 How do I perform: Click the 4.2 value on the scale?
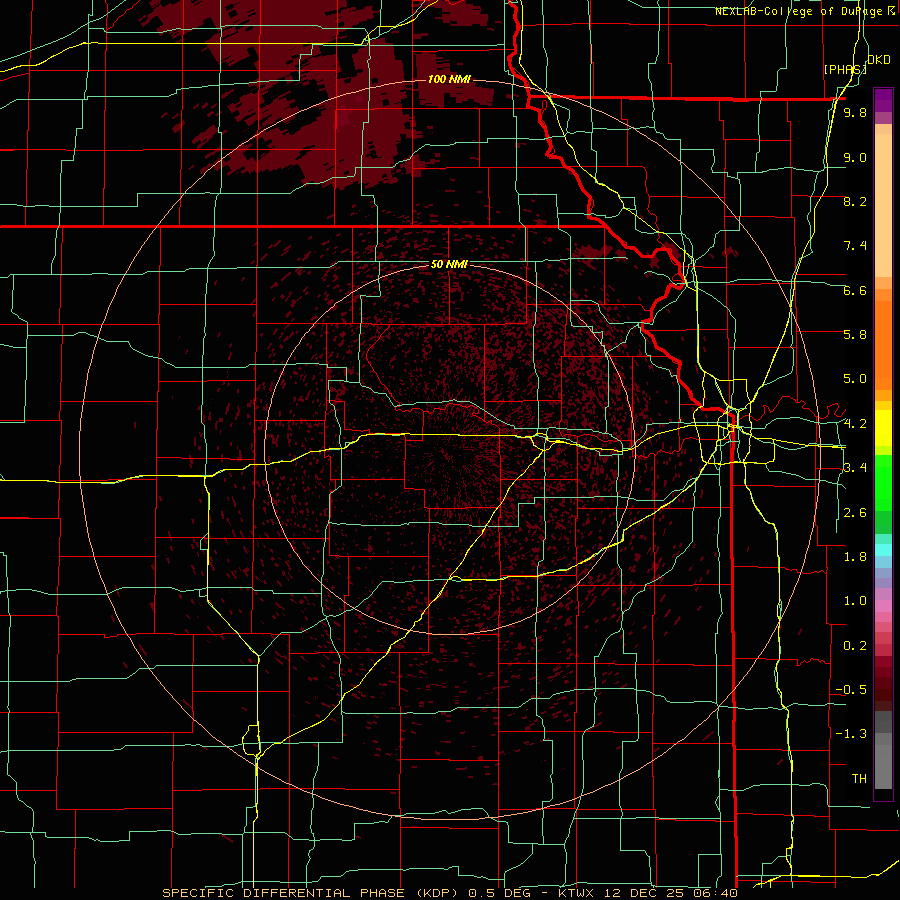click(855, 424)
